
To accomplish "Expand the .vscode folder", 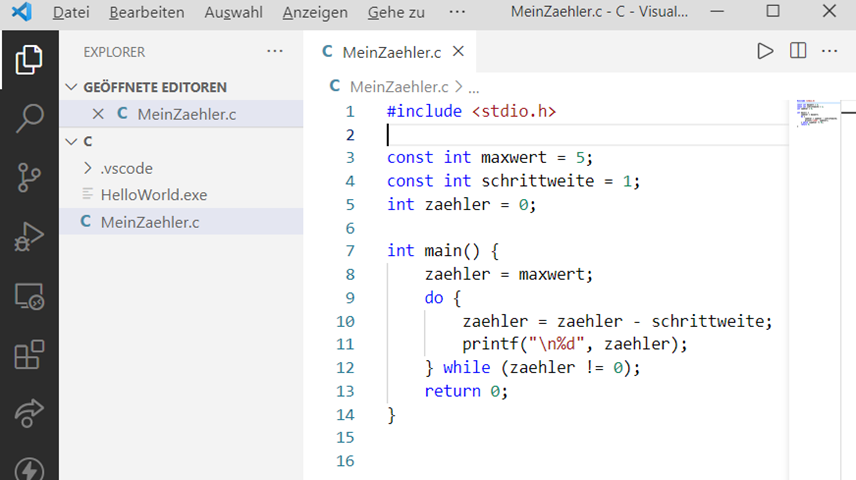I will click(x=87, y=168).
